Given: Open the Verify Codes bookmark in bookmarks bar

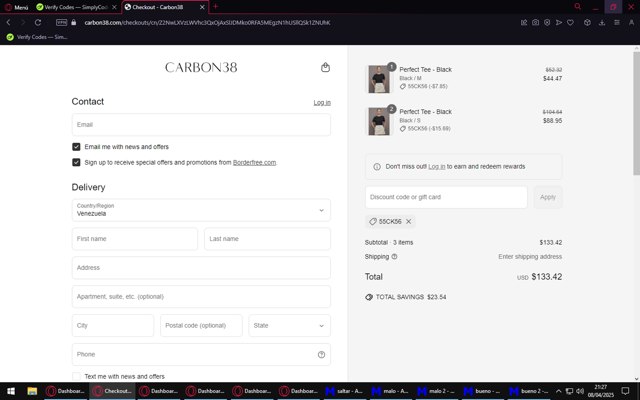Looking at the screenshot, I should pos(37,37).
